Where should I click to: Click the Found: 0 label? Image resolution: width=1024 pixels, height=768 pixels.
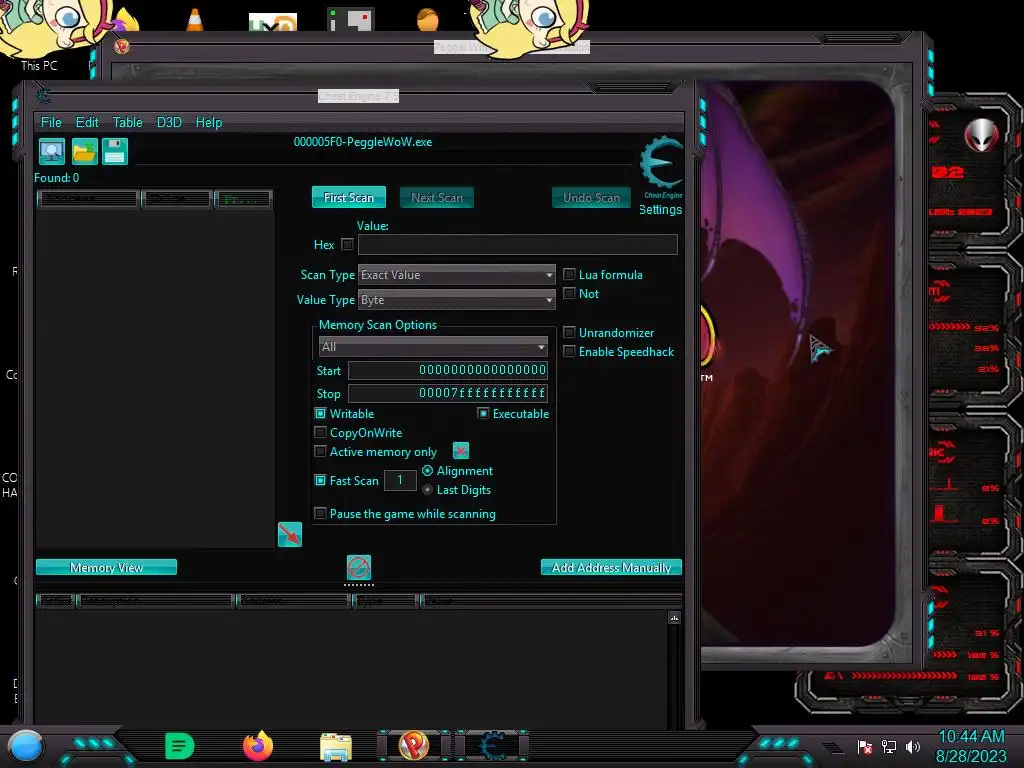57,178
